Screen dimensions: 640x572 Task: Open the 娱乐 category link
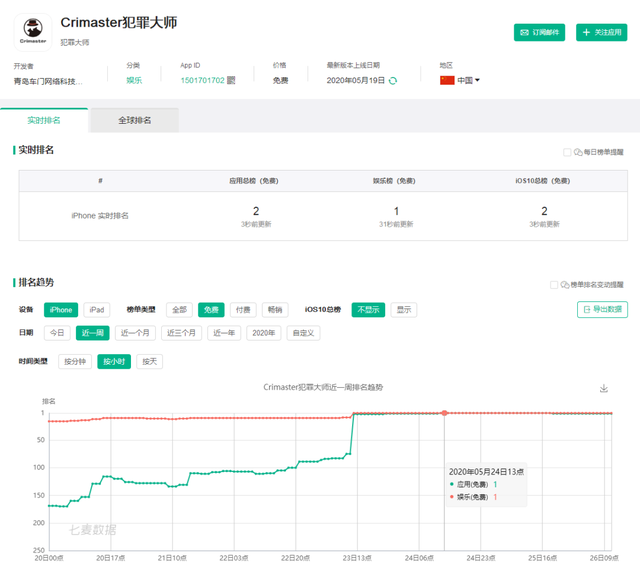pyautogui.click(x=134, y=80)
